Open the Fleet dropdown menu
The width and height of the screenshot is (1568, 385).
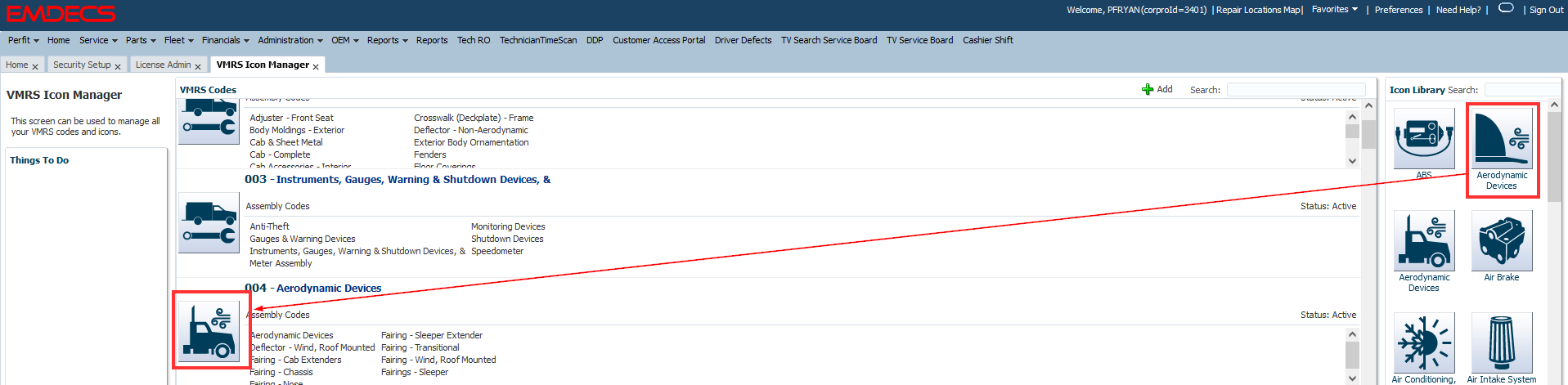point(179,40)
